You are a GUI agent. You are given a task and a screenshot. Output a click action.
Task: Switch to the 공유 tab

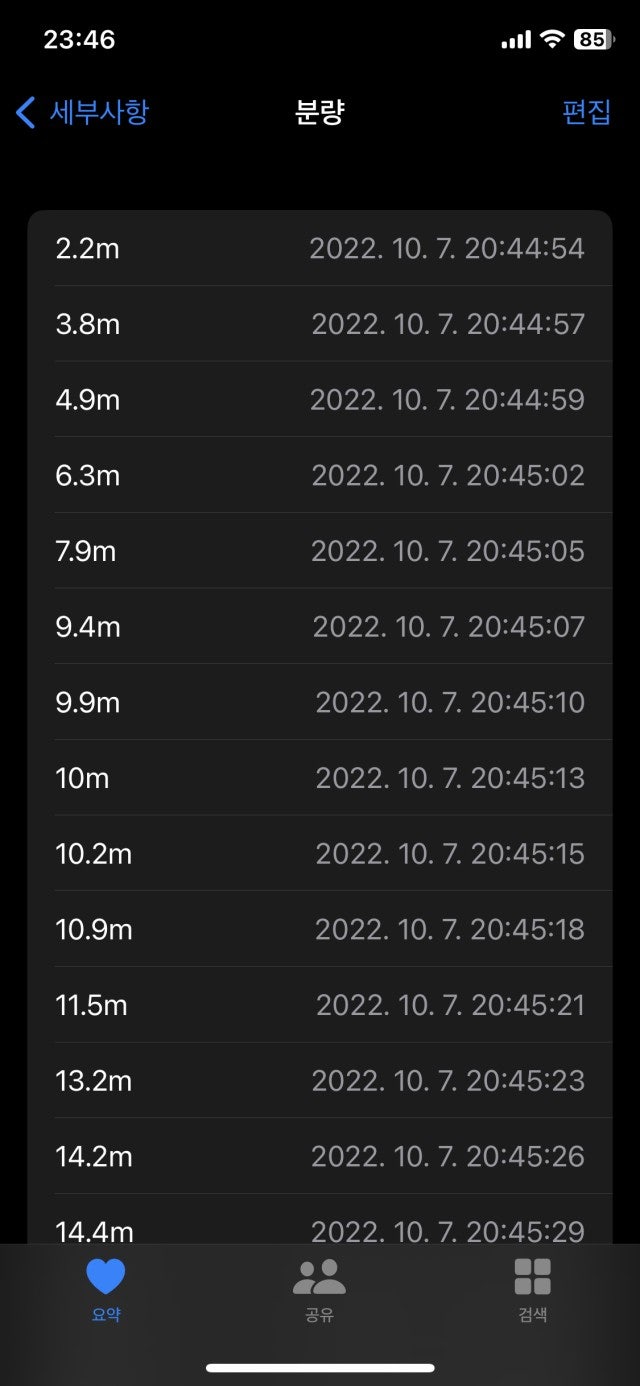point(319,1314)
